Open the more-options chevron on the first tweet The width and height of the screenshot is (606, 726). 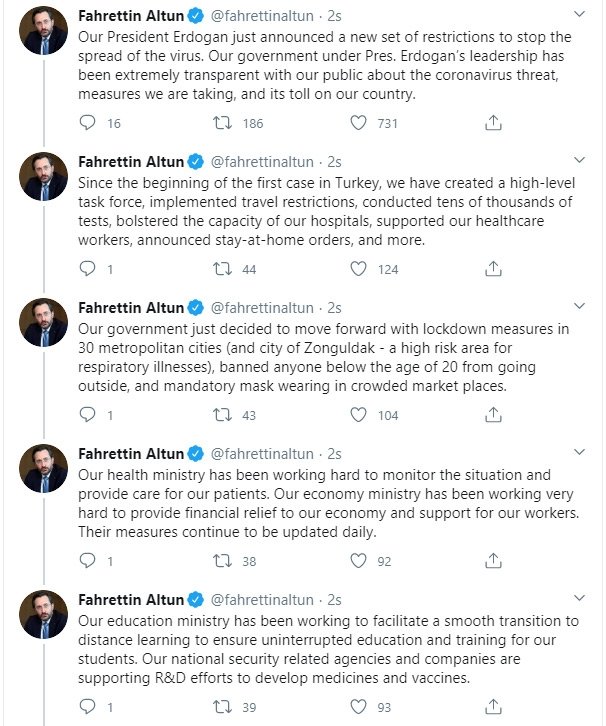click(579, 14)
